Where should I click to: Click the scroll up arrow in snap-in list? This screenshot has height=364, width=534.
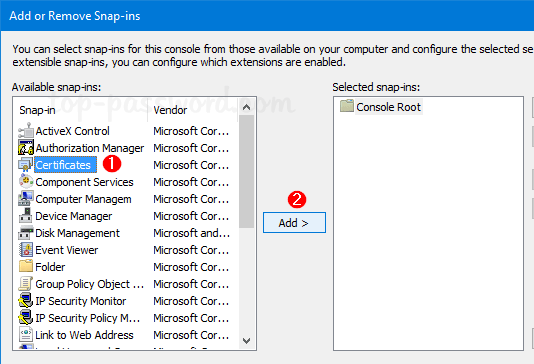click(x=247, y=108)
